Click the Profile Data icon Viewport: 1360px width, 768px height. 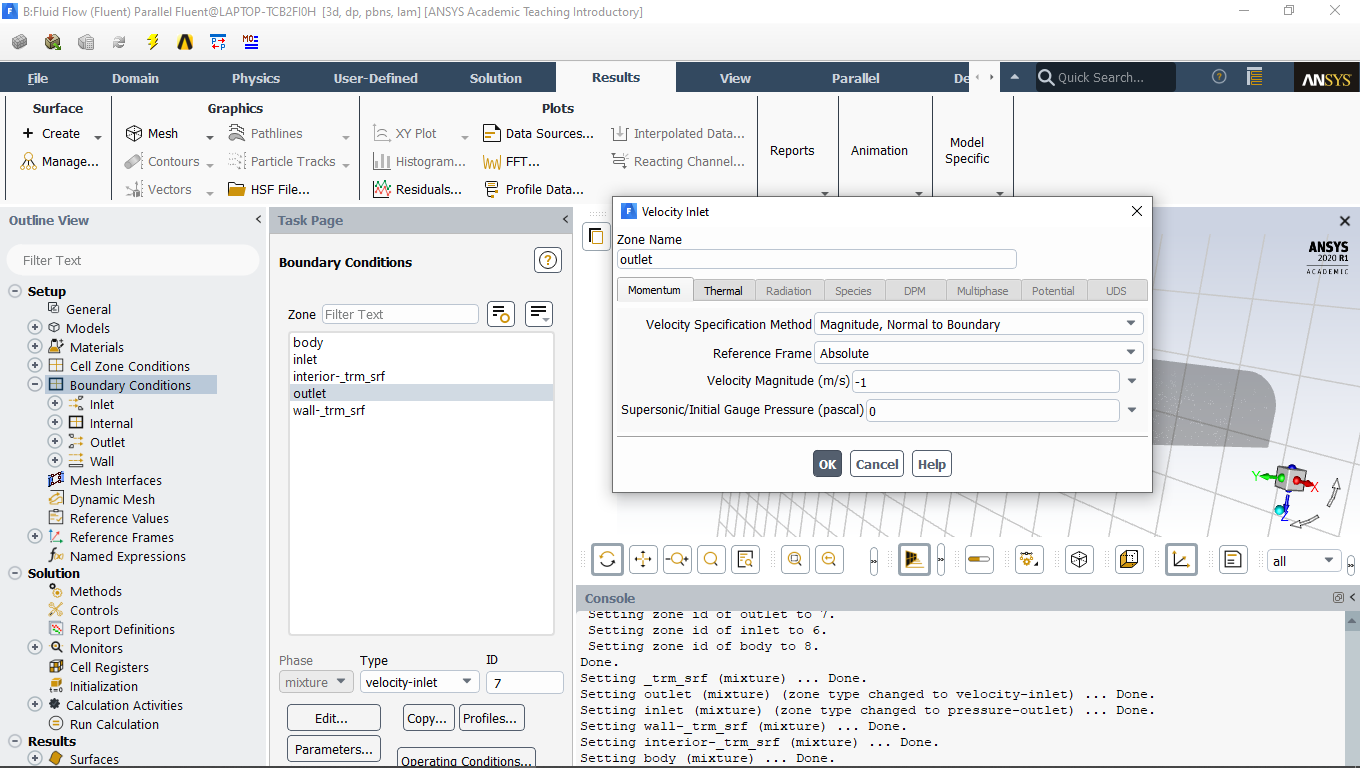click(x=491, y=189)
